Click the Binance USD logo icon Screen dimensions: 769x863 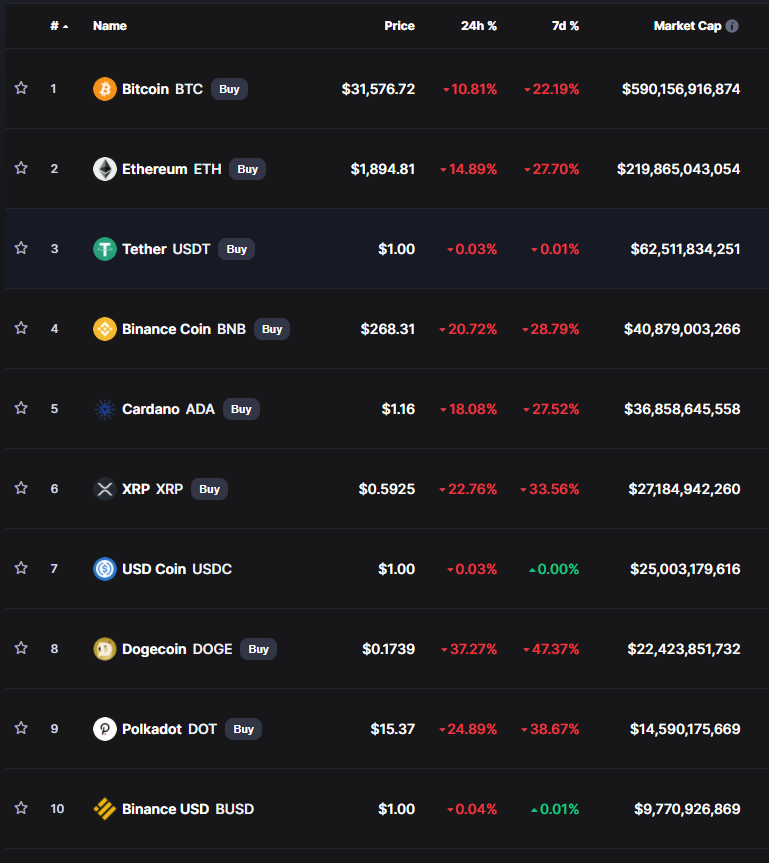(105, 809)
